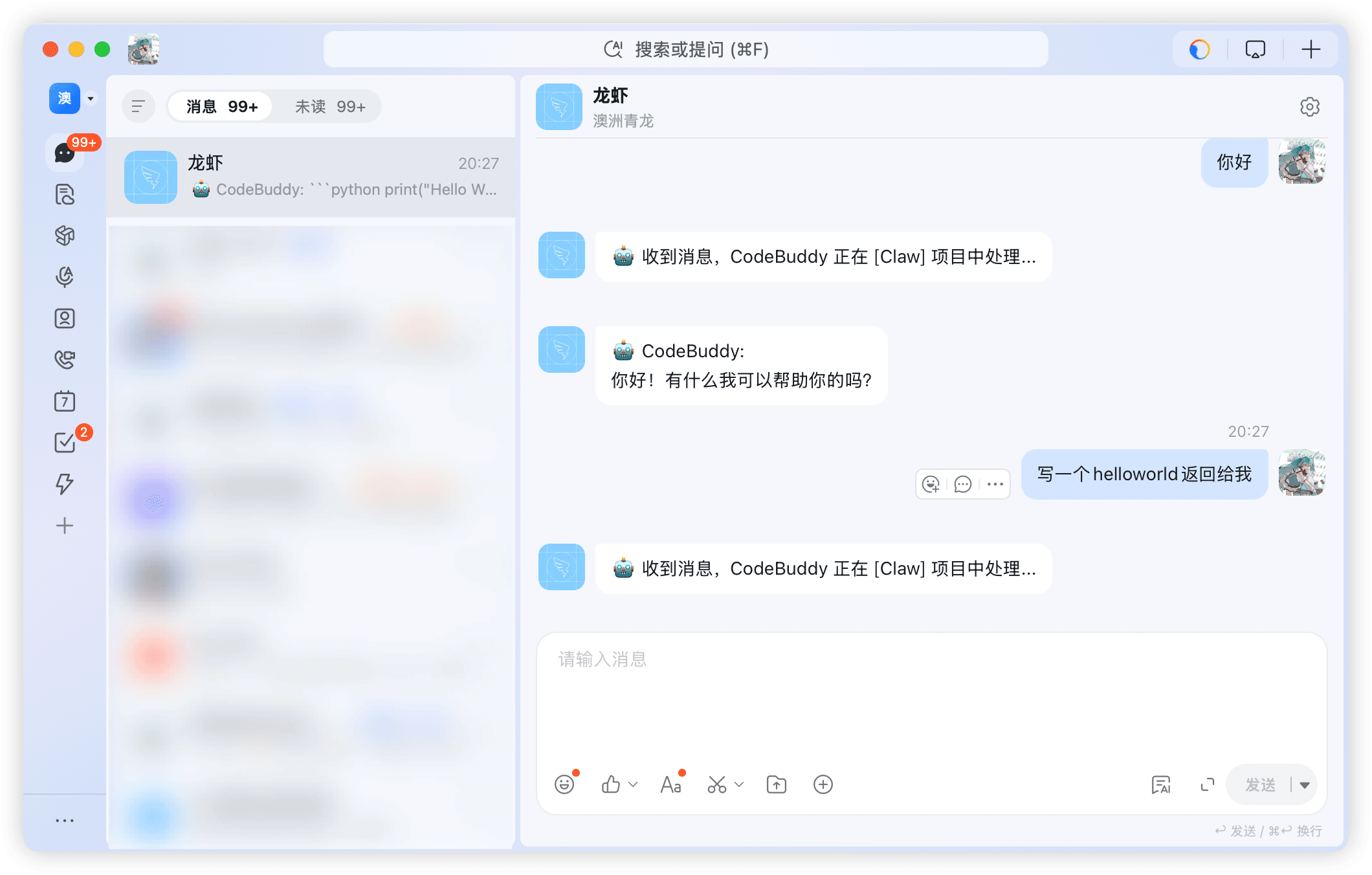Viewport: 1372px width, 875px height.
Task: Open the calendar icon in sidebar
Action: pyautogui.click(x=65, y=401)
